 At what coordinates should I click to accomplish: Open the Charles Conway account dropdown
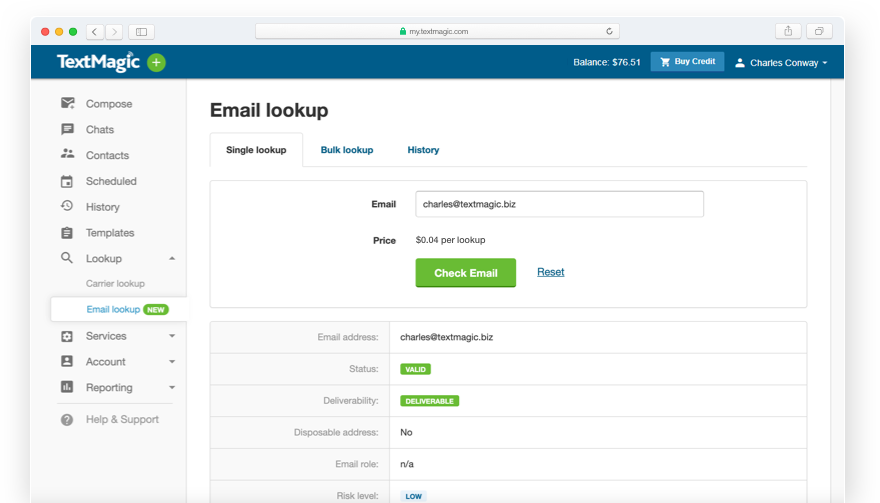(x=781, y=62)
